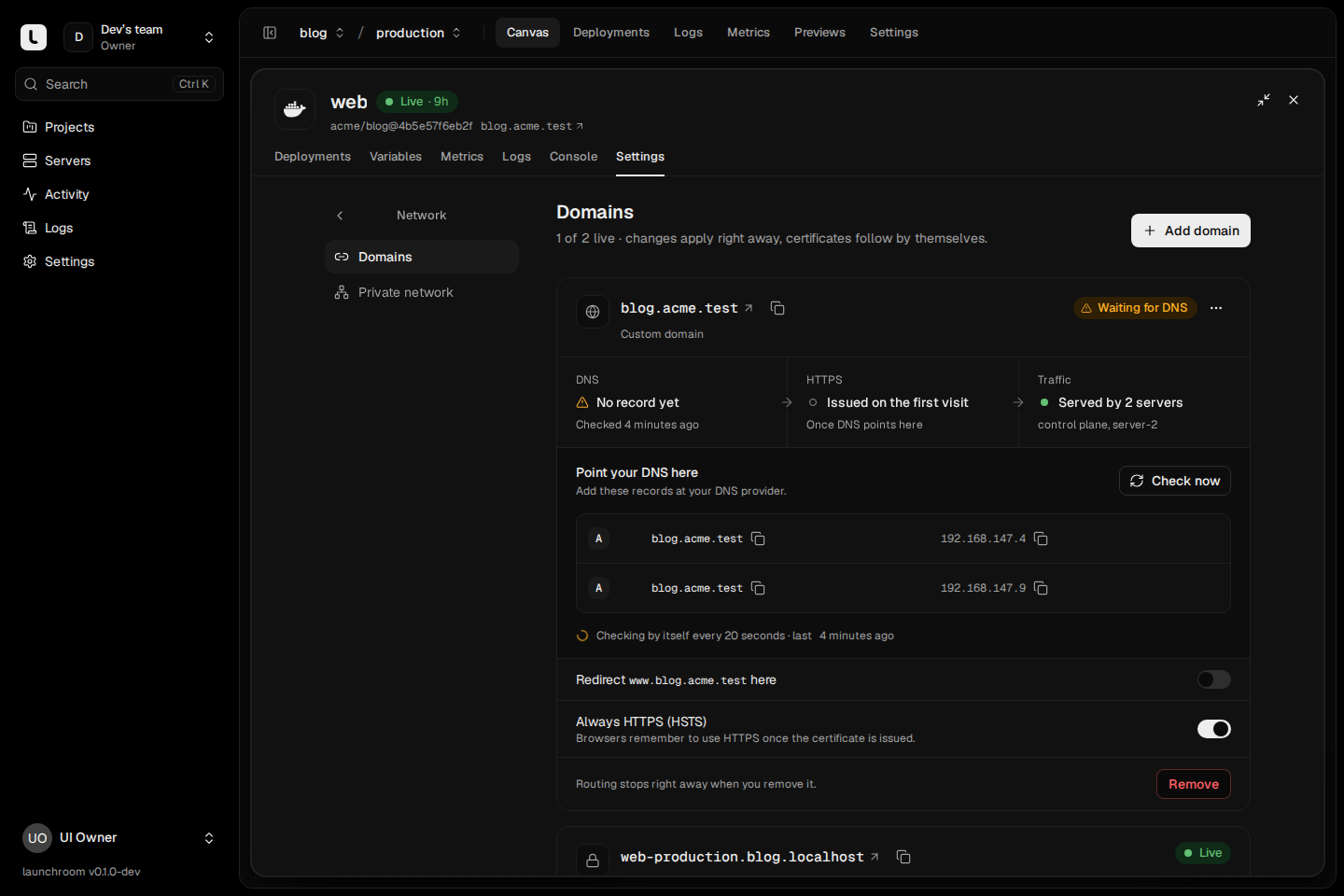Screen dimensions: 1344x896
Task: Click the Waiting for DNS badge
Action: 1135,308
